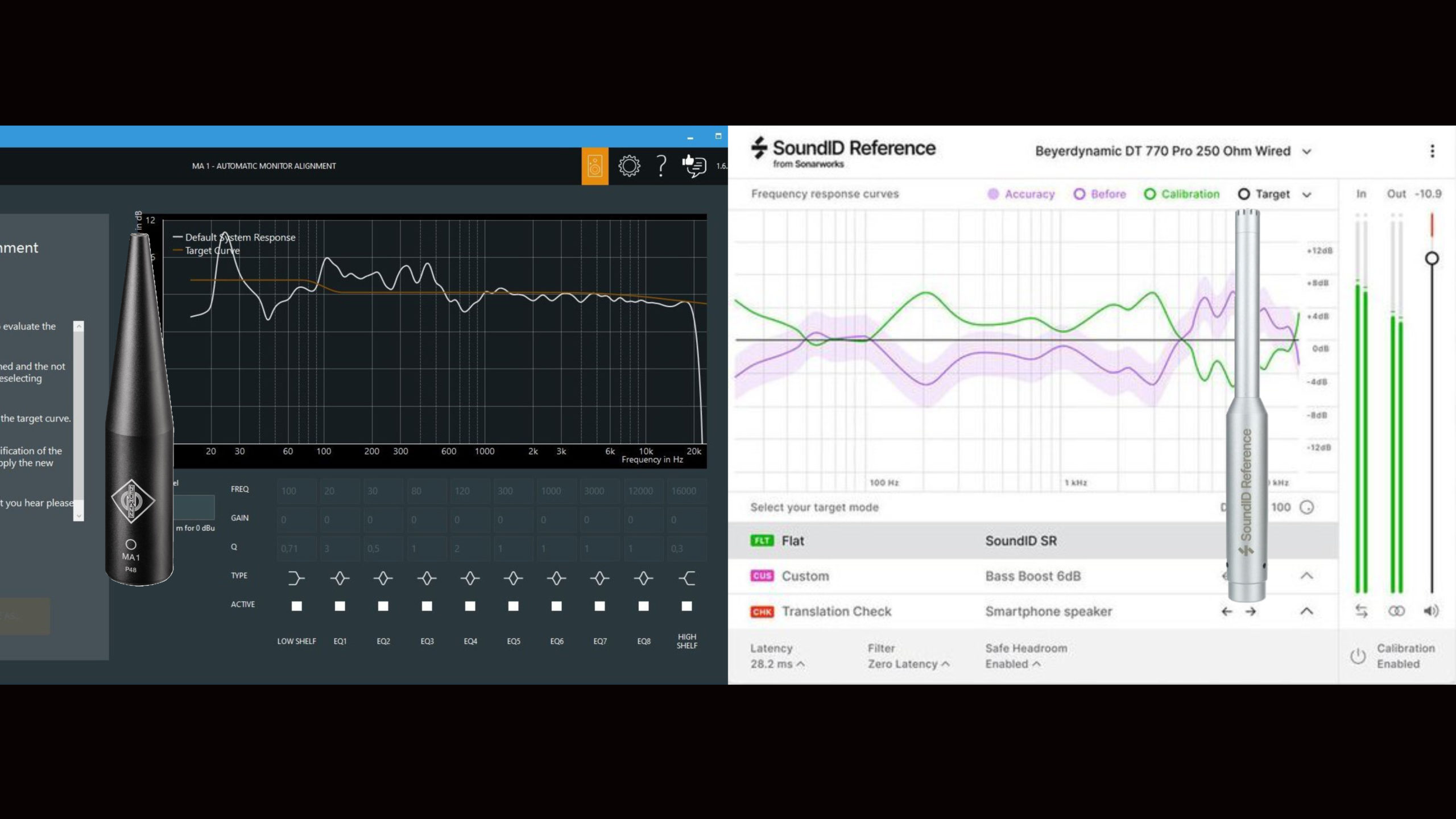Toggle the Calibration curve display
The width and height of the screenshot is (1456, 819).
click(x=1182, y=194)
